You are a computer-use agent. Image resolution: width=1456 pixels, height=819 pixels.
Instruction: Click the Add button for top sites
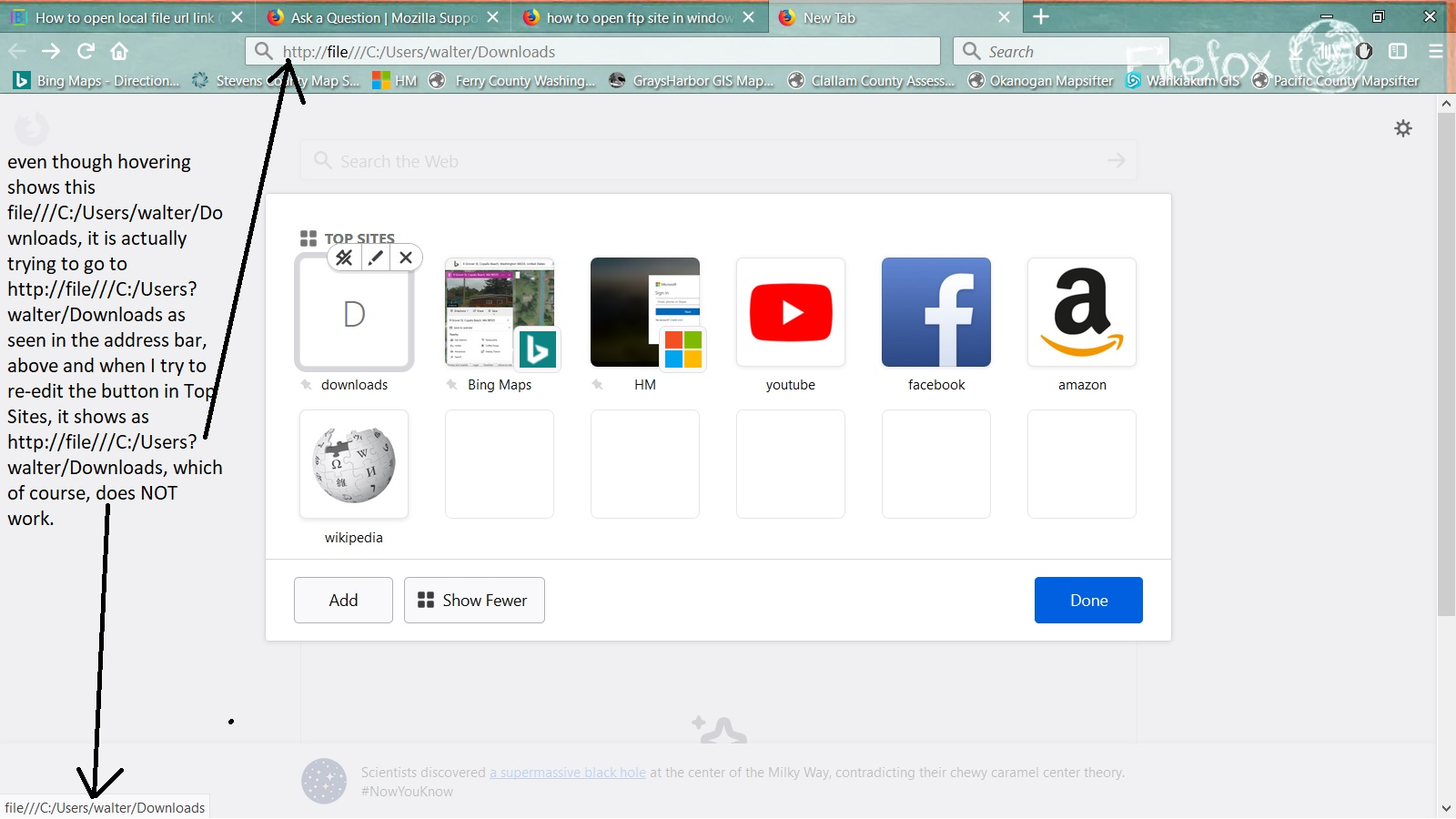[x=343, y=600]
